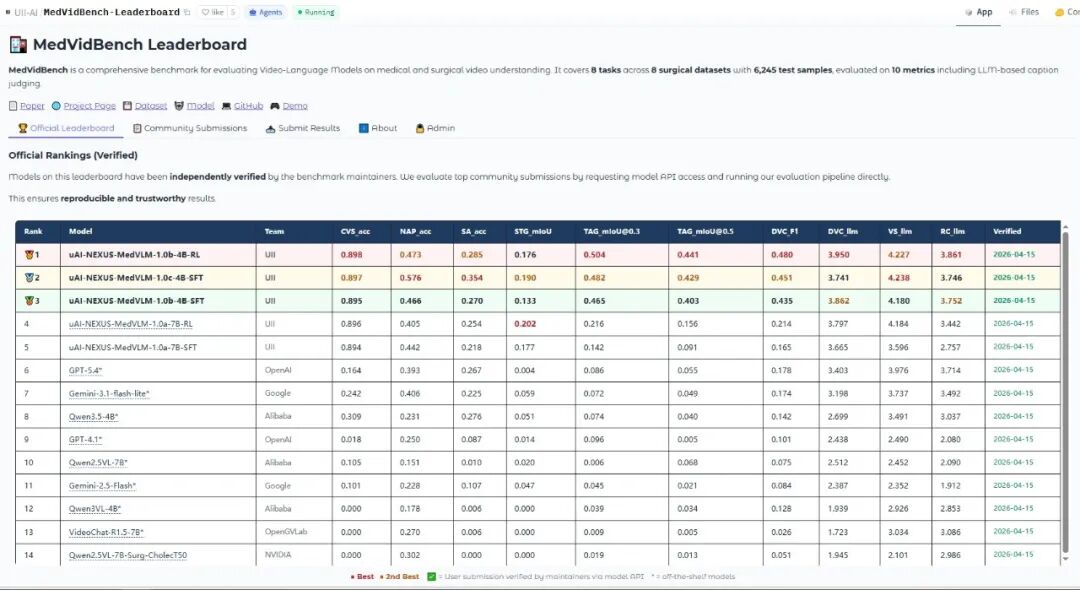Open uAI-NEXUS-MedVLM-1.0a-7B-SFT model link
Screen dimensions: 1080x590
[x=133, y=347]
